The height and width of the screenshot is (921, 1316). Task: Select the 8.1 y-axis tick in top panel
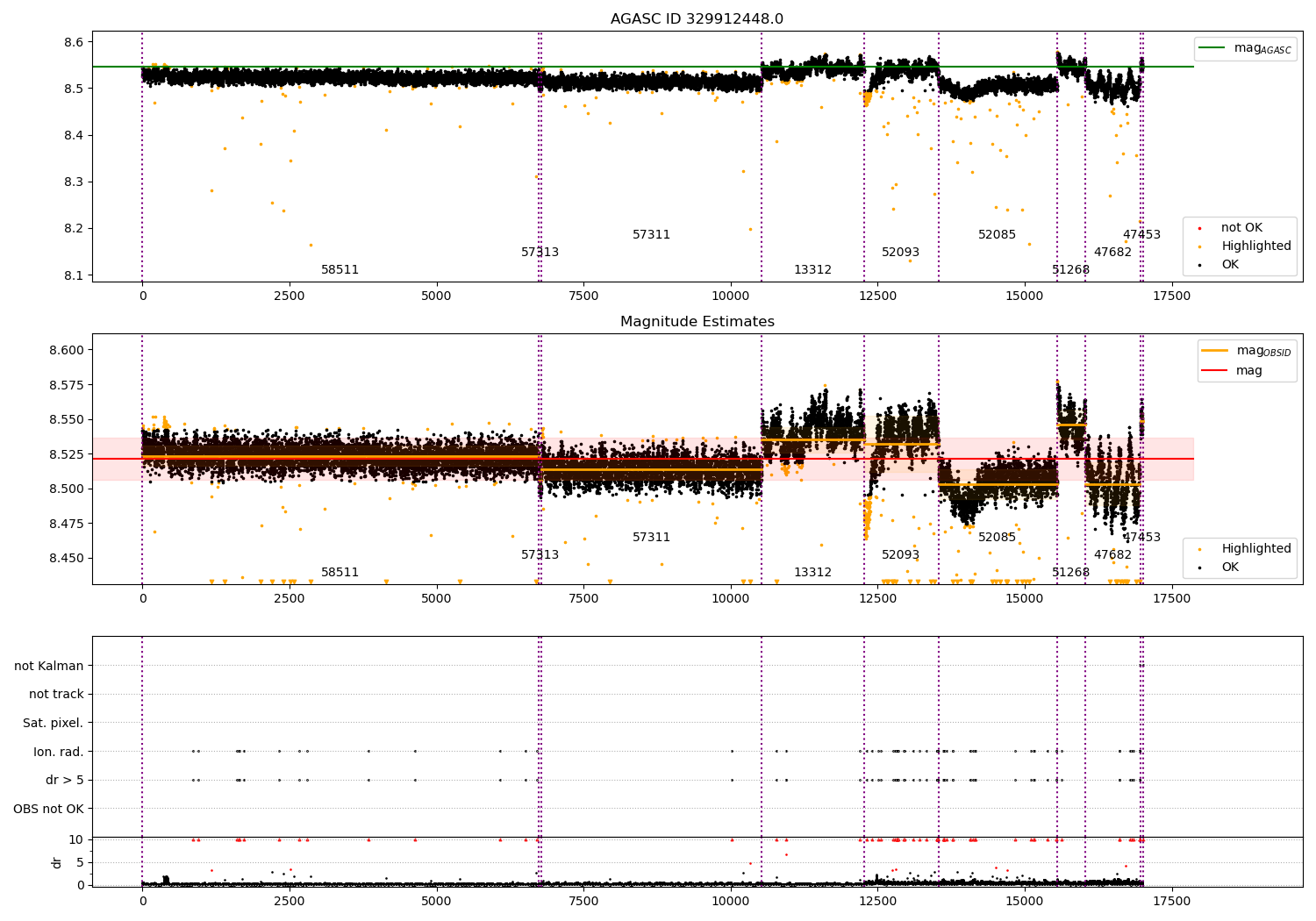coord(74,275)
